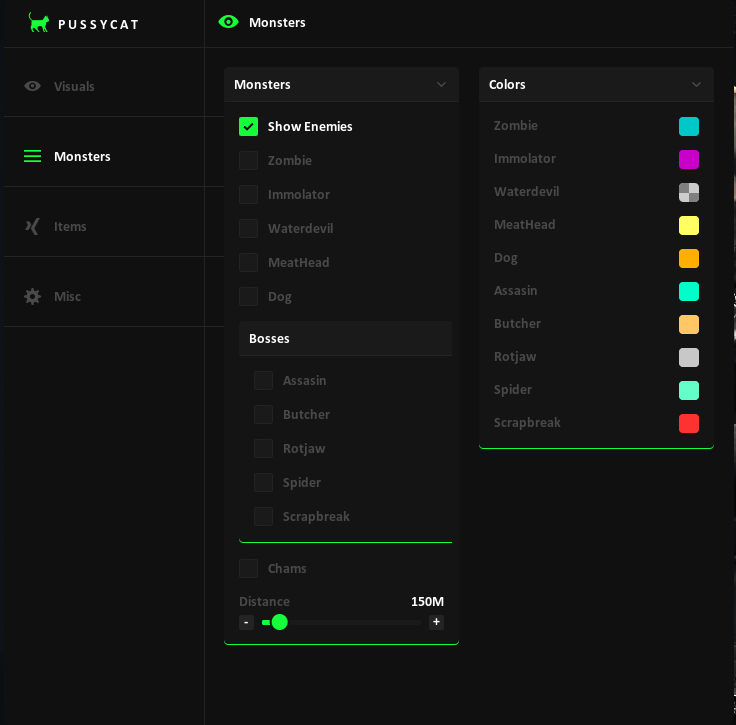
Task: Collapse the Monsters panel chevron
Action: (441, 85)
